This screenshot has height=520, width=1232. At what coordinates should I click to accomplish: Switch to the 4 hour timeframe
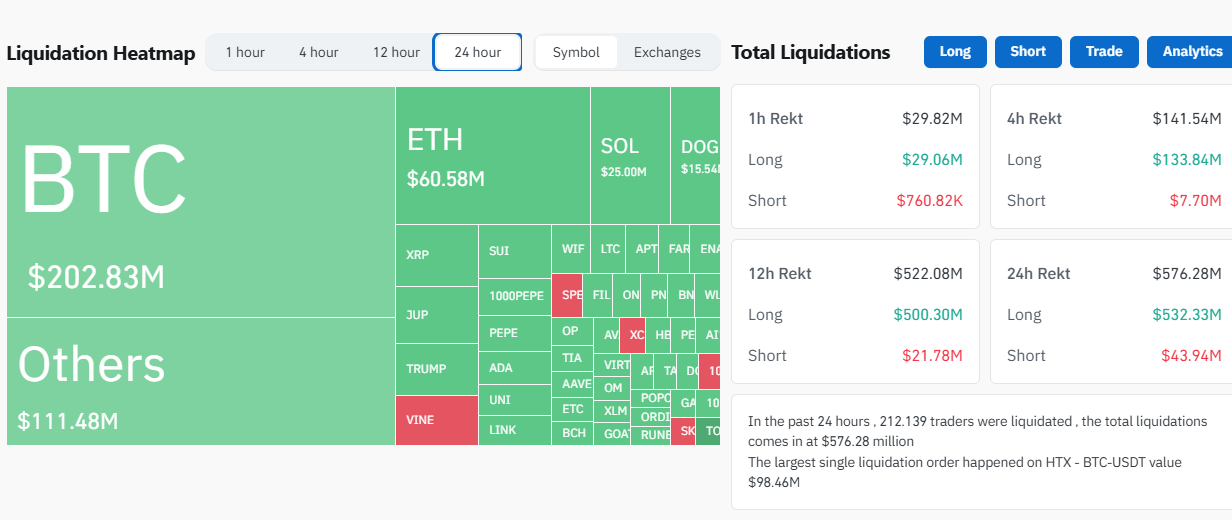[318, 52]
